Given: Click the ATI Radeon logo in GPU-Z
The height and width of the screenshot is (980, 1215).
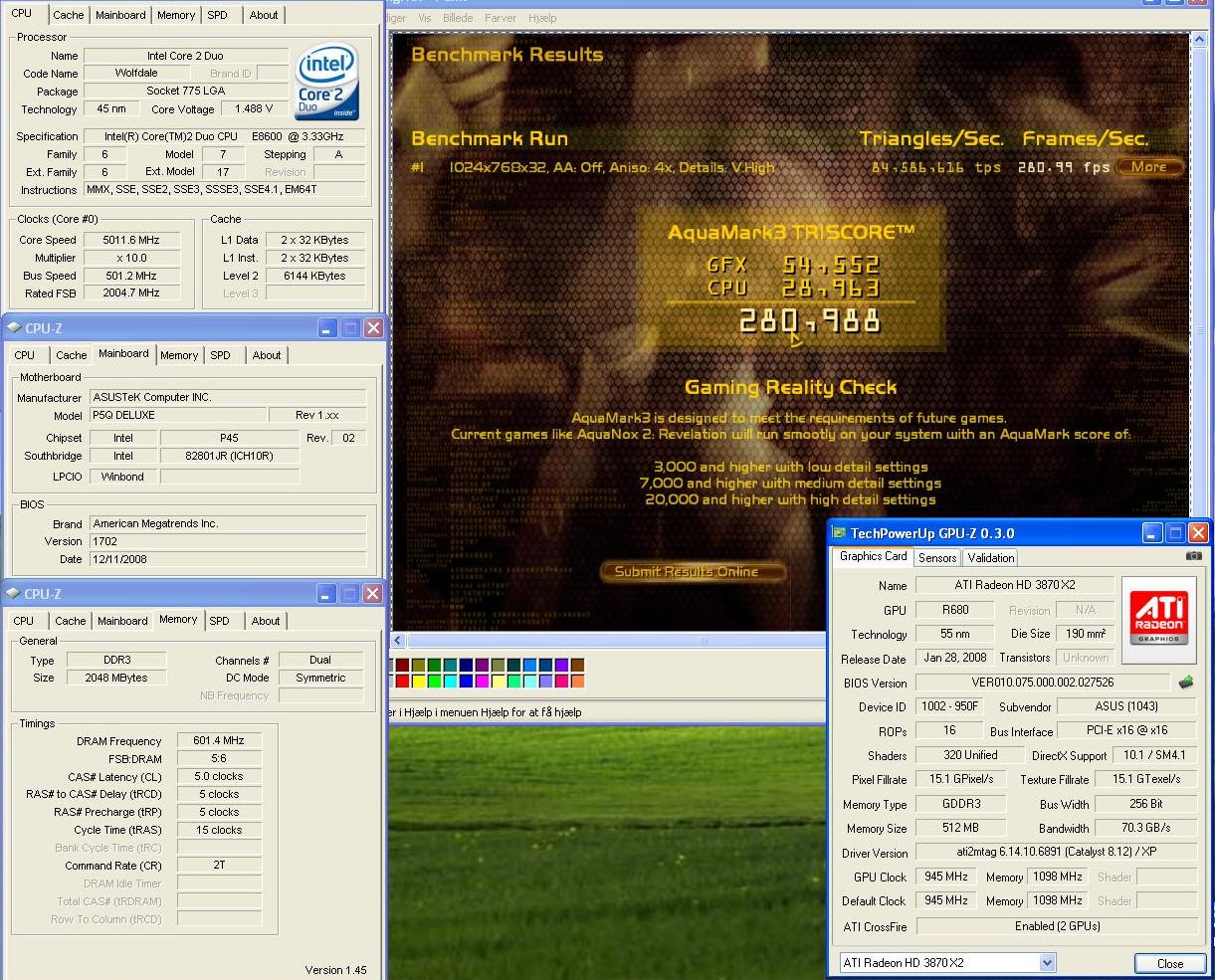Looking at the screenshot, I should tap(1157, 620).
